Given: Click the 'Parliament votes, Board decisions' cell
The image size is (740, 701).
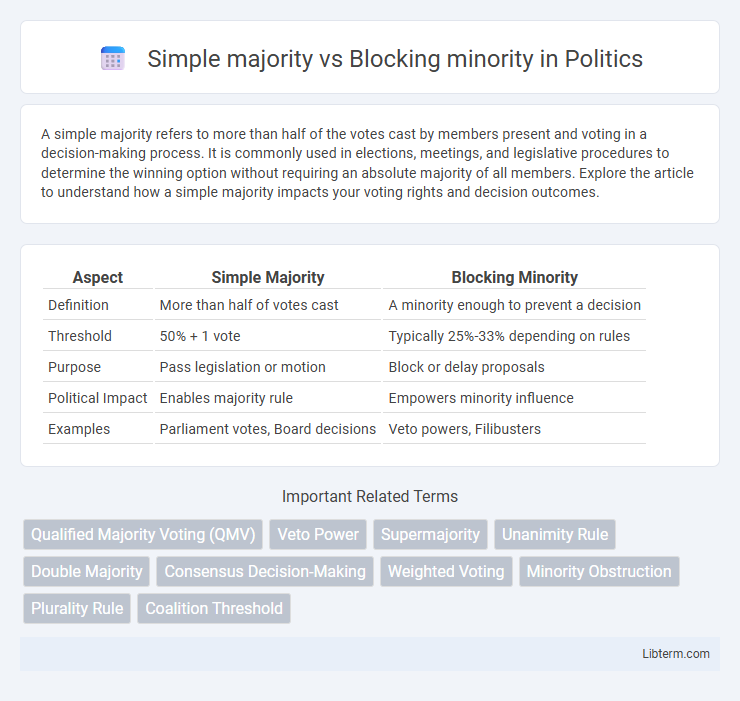Looking at the screenshot, I should click(x=268, y=429).
